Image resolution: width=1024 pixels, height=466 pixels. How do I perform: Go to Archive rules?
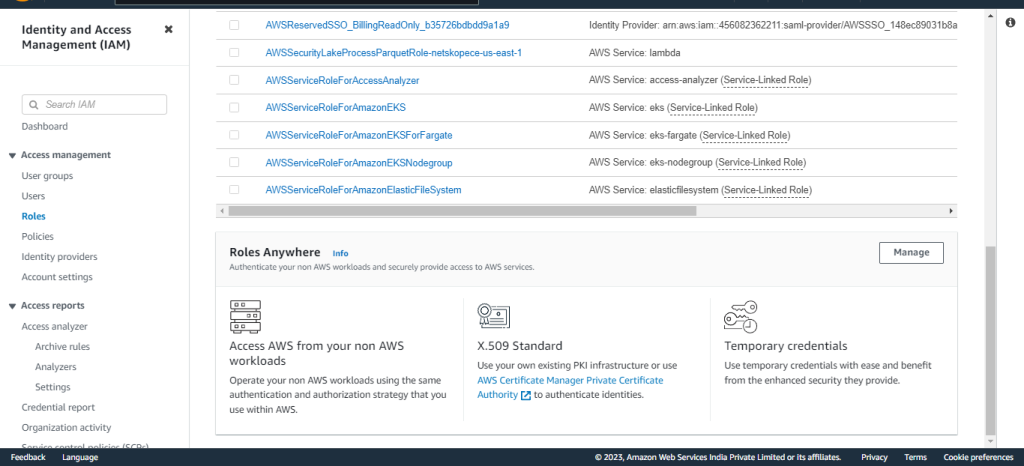pos(63,347)
